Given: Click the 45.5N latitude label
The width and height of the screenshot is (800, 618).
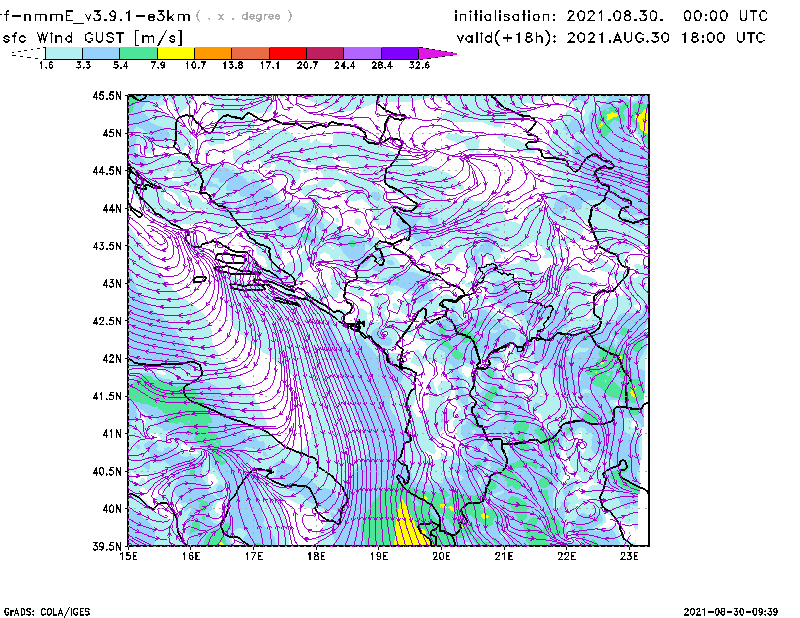Looking at the screenshot, I should coord(107,95).
